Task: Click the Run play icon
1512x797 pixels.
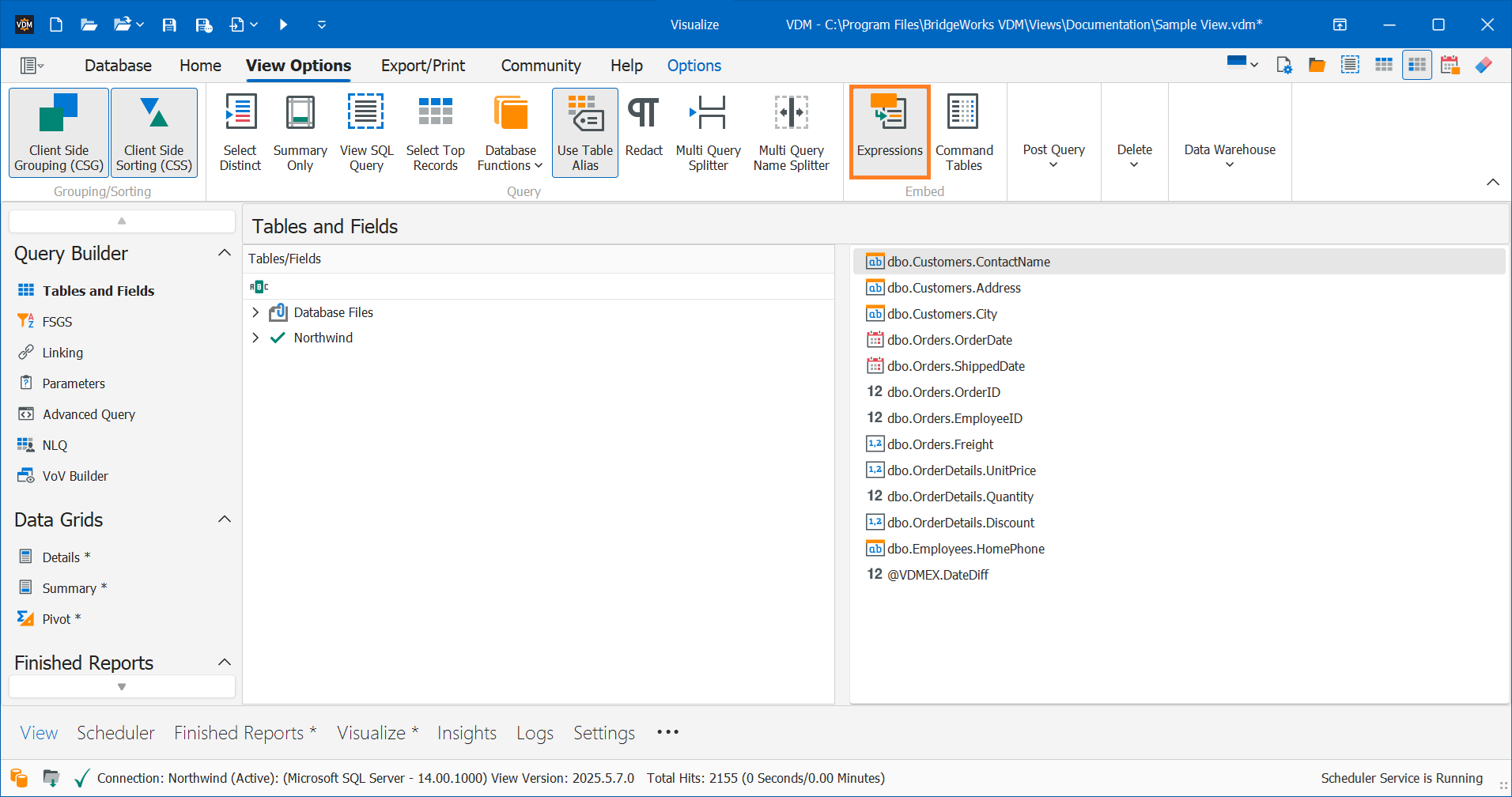Action: click(x=283, y=25)
